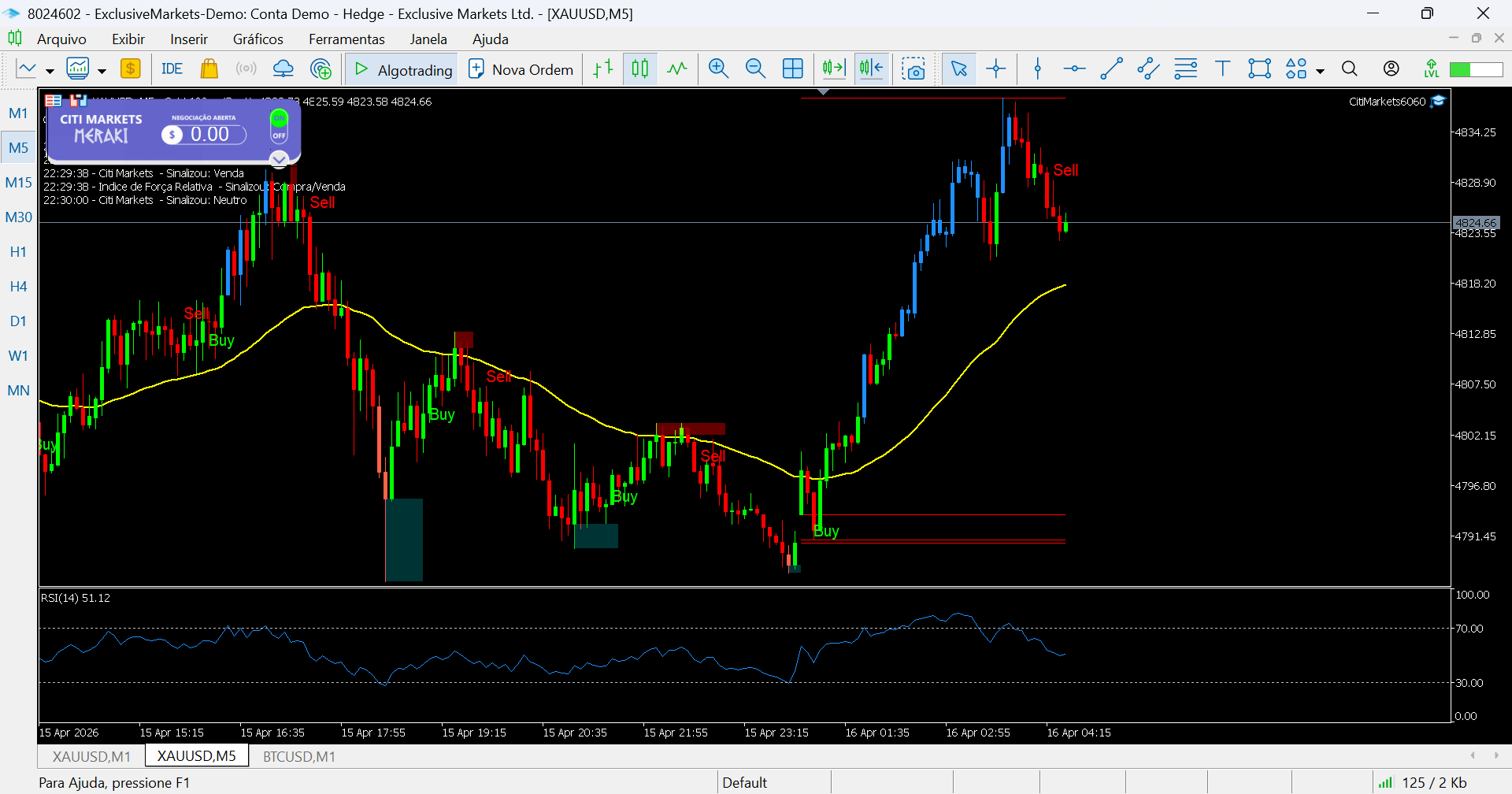Toggle chart auto-scroll to latest bar
Screen dimensions: 1512x794
tap(833, 69)
